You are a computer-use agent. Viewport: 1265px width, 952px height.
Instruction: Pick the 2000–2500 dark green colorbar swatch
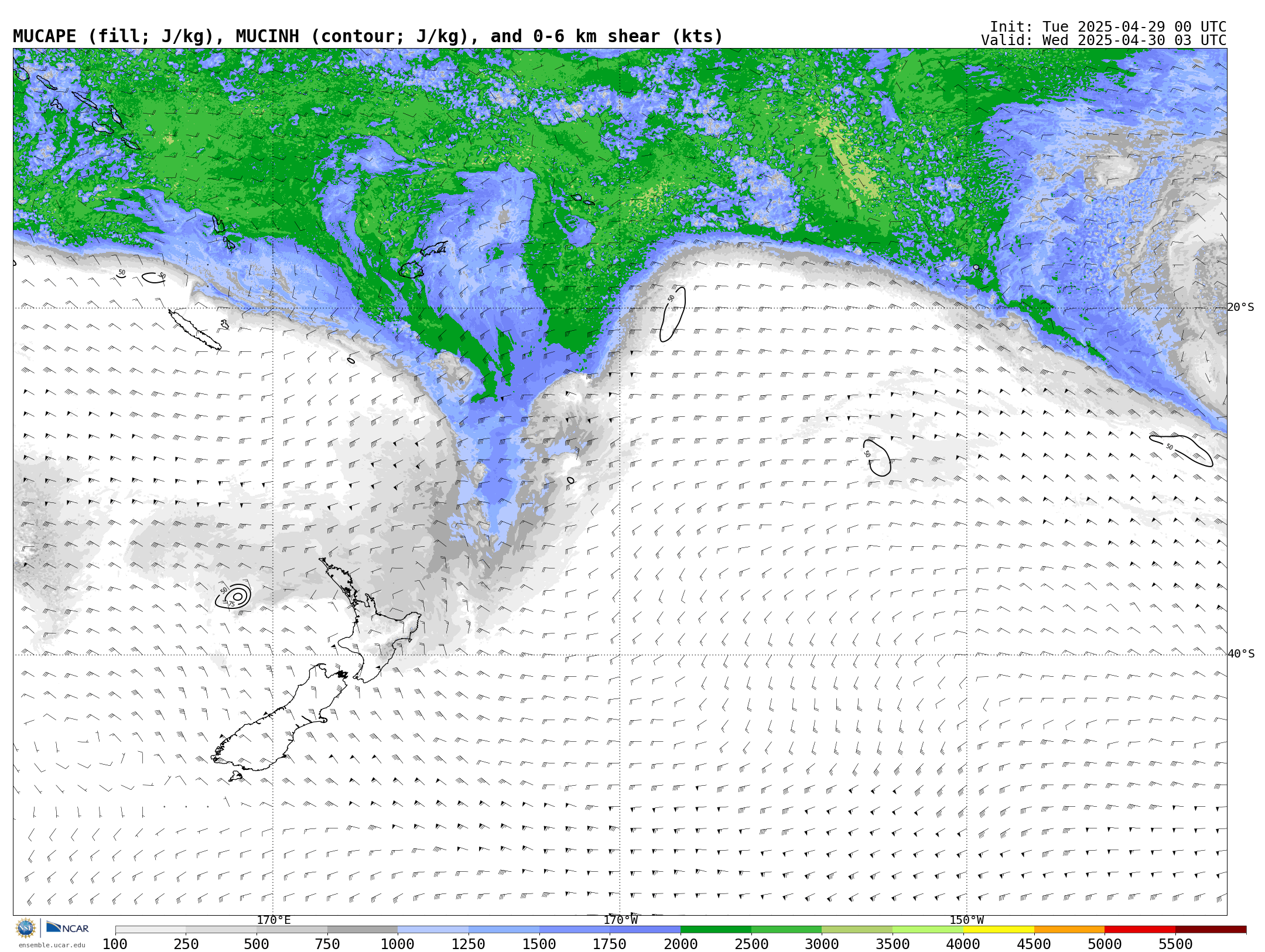(x=716, y=930)
